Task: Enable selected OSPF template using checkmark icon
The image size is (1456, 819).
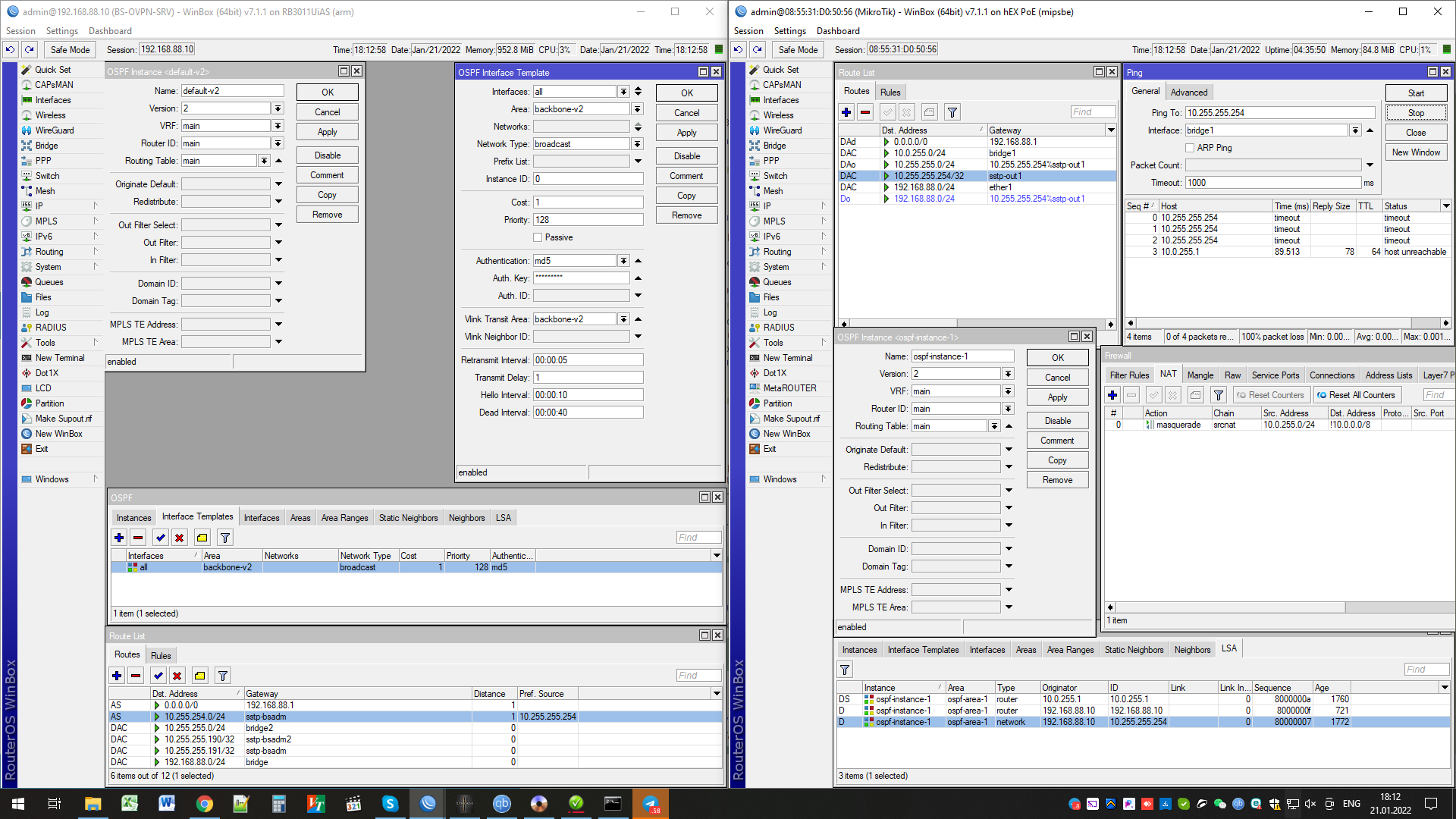Action: 160,538
